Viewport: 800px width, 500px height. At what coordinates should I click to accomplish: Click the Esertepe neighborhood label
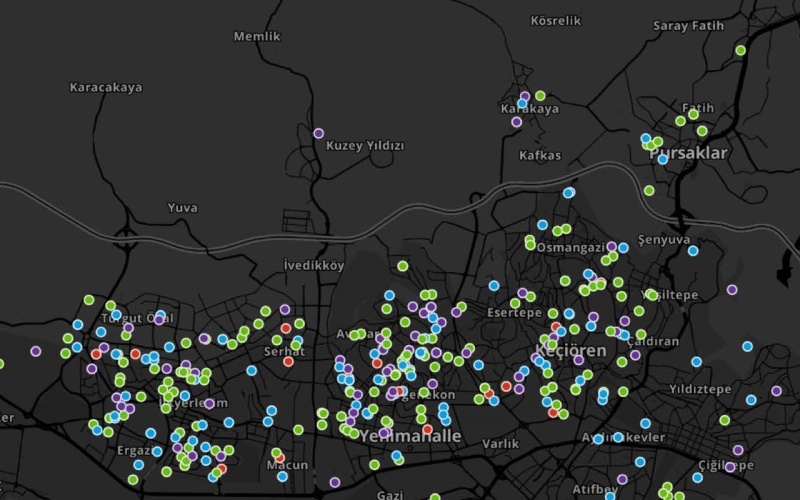pos(514,311)
